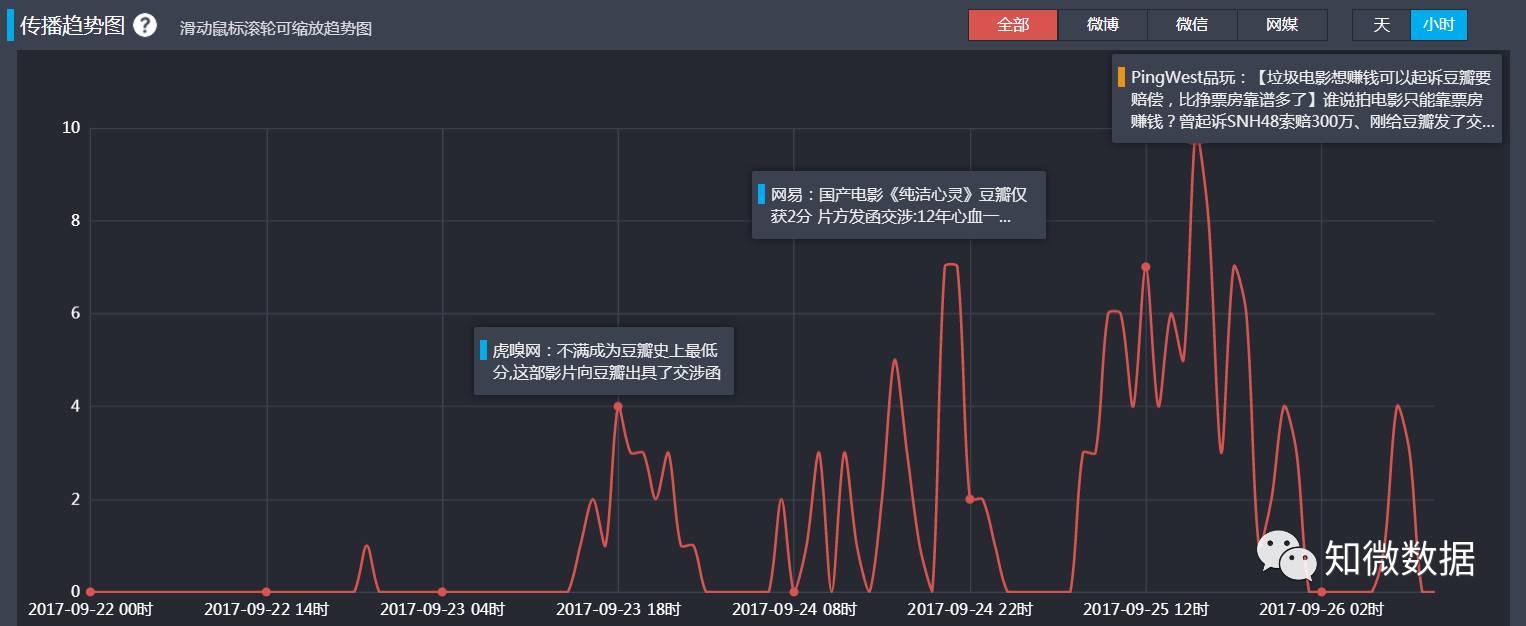Click the 传播趋势图 title
Image resolution: width=1526 pixels, height=626 pixels.
[72, 26]
